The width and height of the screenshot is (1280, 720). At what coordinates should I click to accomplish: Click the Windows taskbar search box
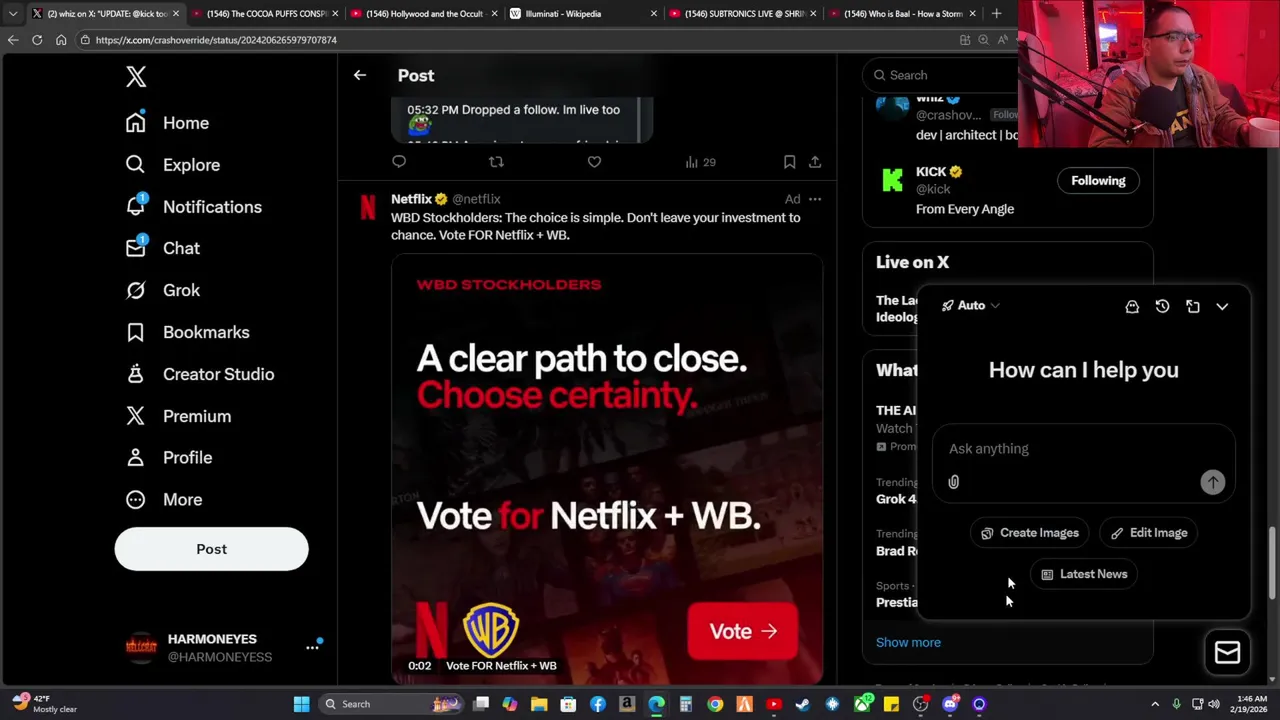coord(391,704)
